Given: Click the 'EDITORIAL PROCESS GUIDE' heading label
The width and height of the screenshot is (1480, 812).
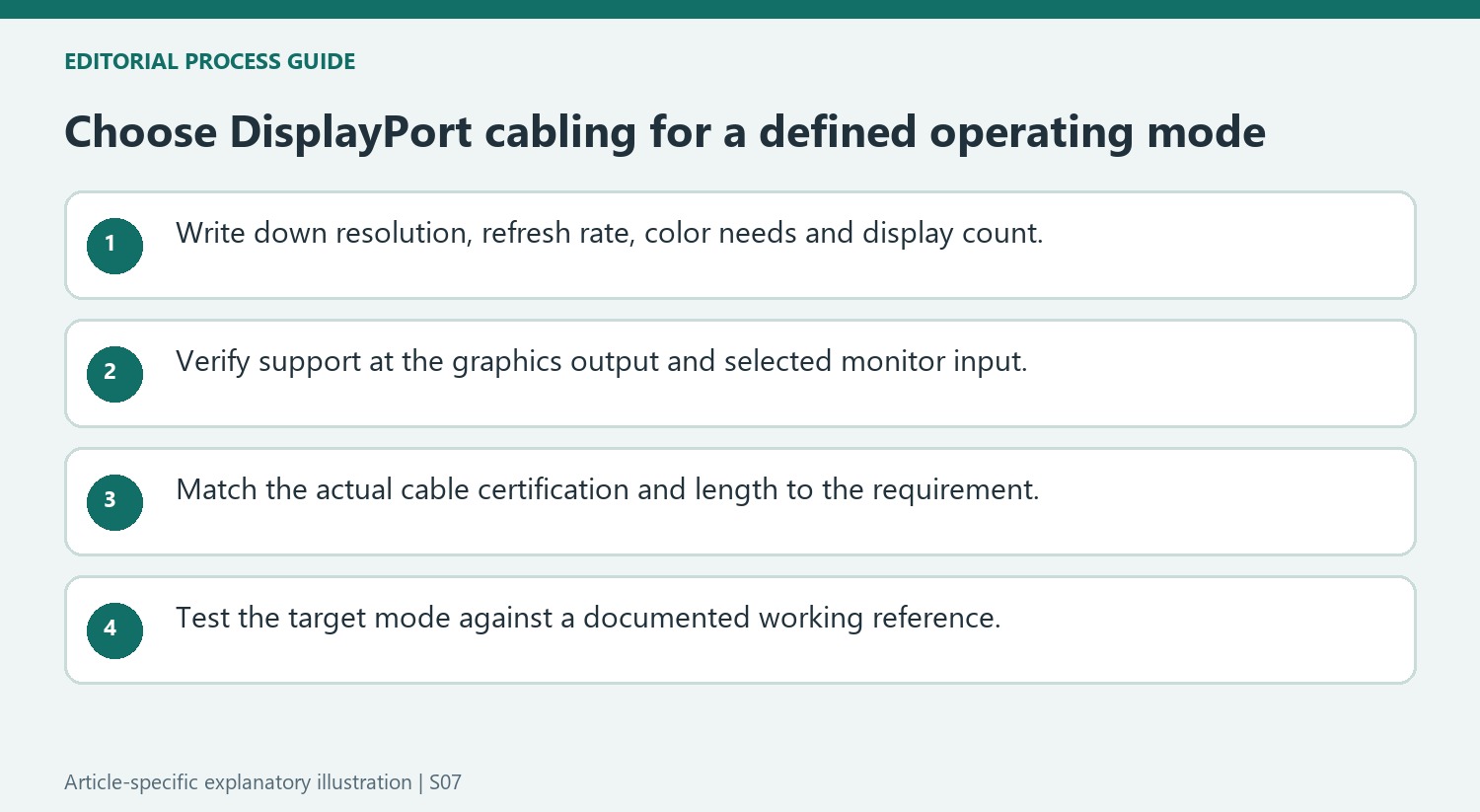Looking at the screenshot, I should pyautogui.click(x=210, y=61).
